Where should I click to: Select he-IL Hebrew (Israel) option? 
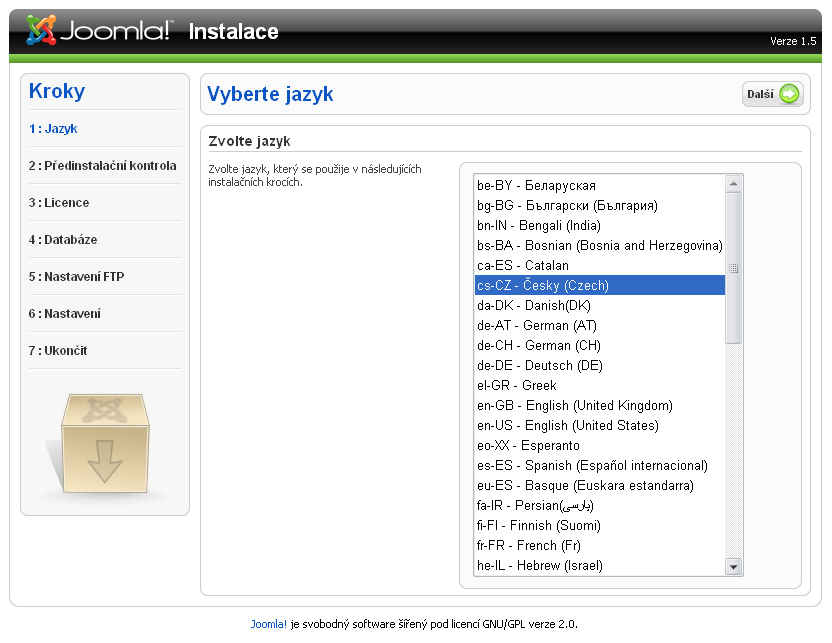600,566
